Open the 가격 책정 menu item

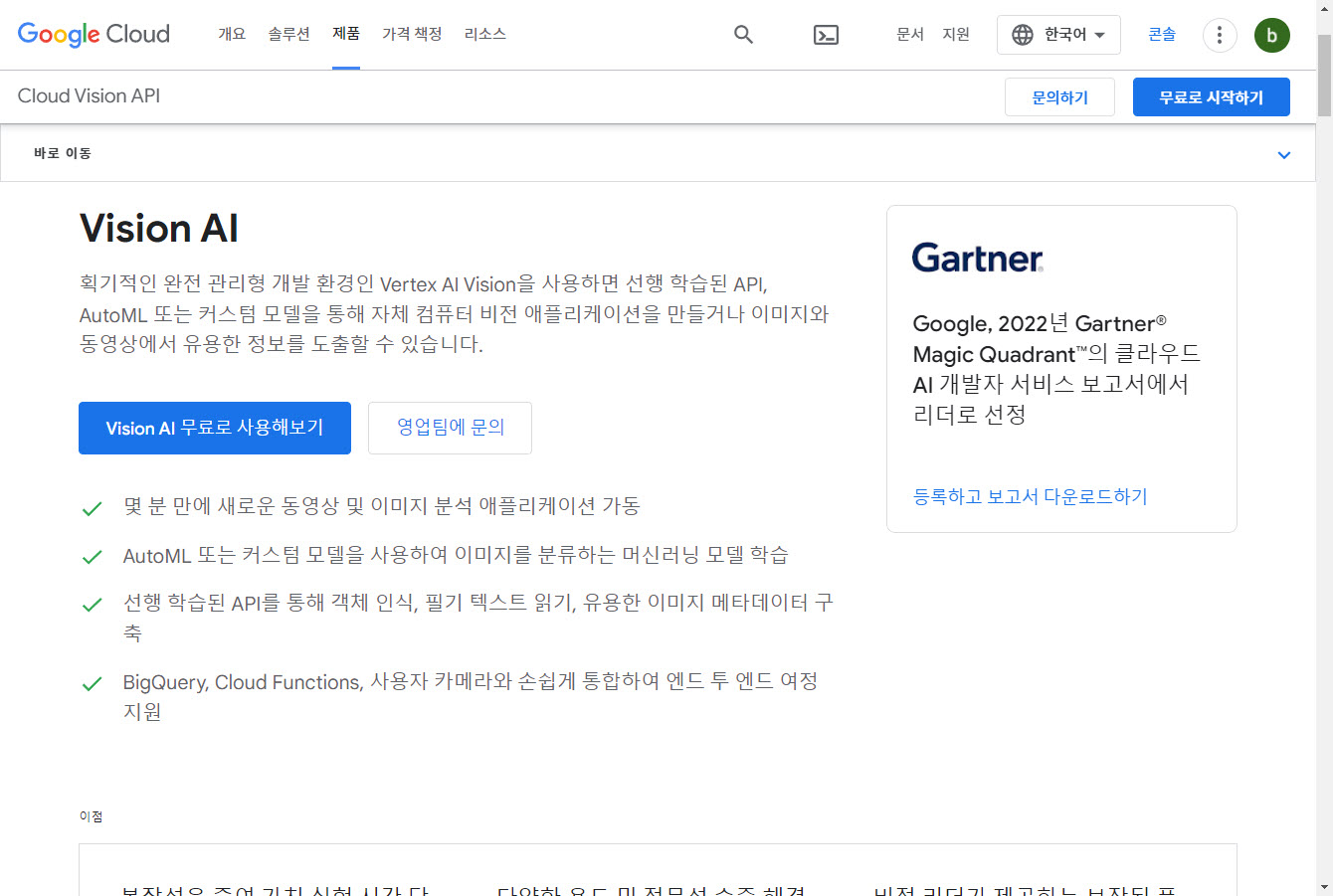pos(412,34)
